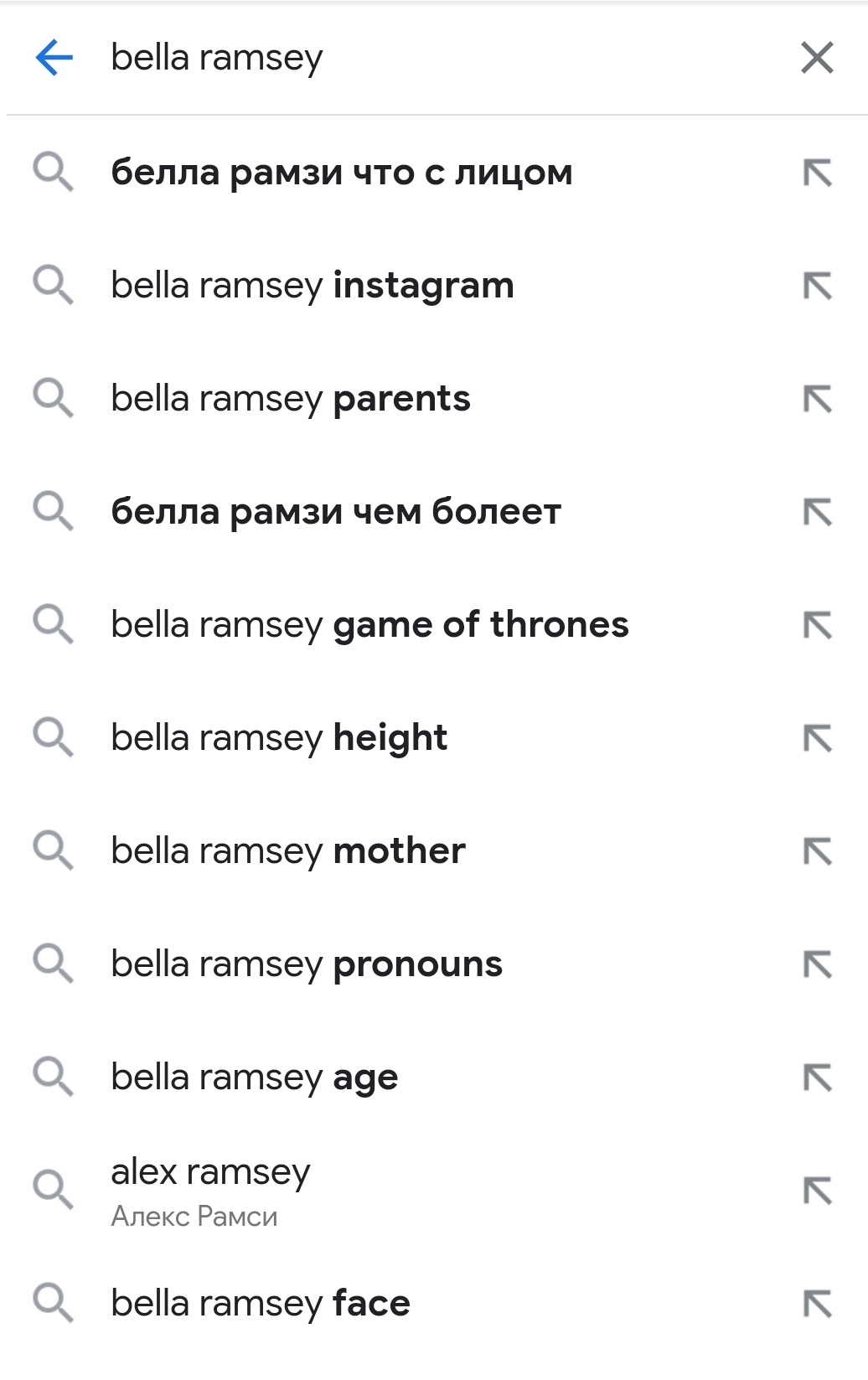868x1380 pixels.
Task: Fill query arrow for bella ramsey face
Action: [x=817, y=1304]
